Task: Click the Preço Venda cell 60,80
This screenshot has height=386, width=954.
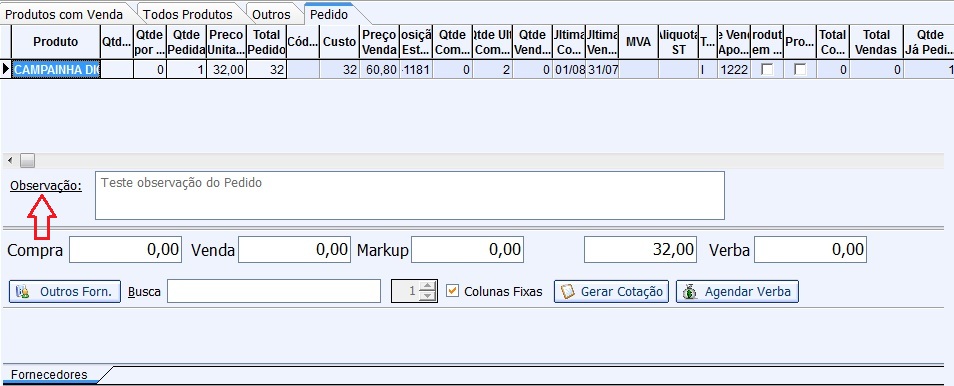Action: (380, 70)
